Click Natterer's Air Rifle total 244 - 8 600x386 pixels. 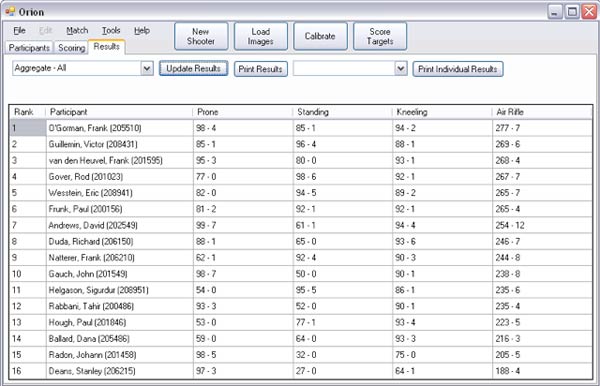pos(542,257)
